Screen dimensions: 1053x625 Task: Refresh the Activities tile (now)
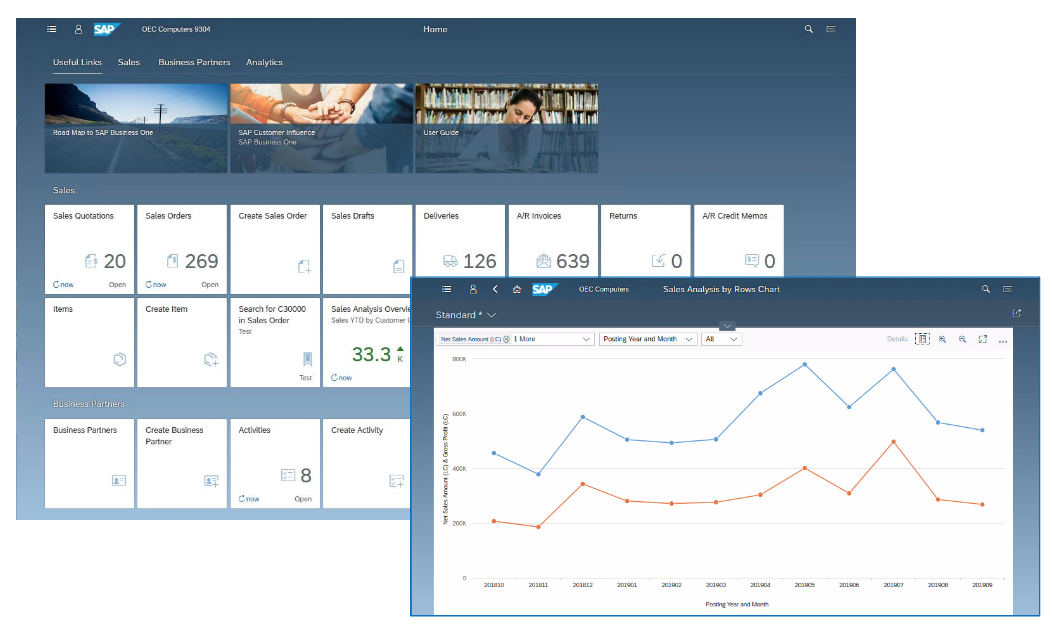[x=248, y=499]
